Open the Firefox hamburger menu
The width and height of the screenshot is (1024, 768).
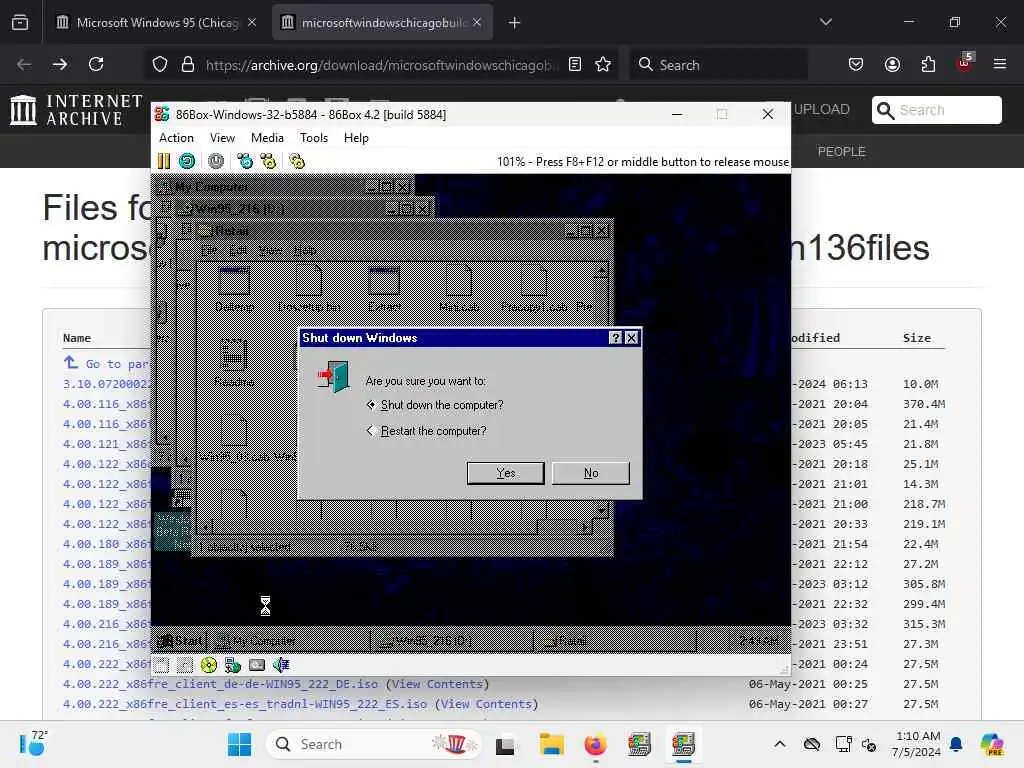coord(1000,64)
